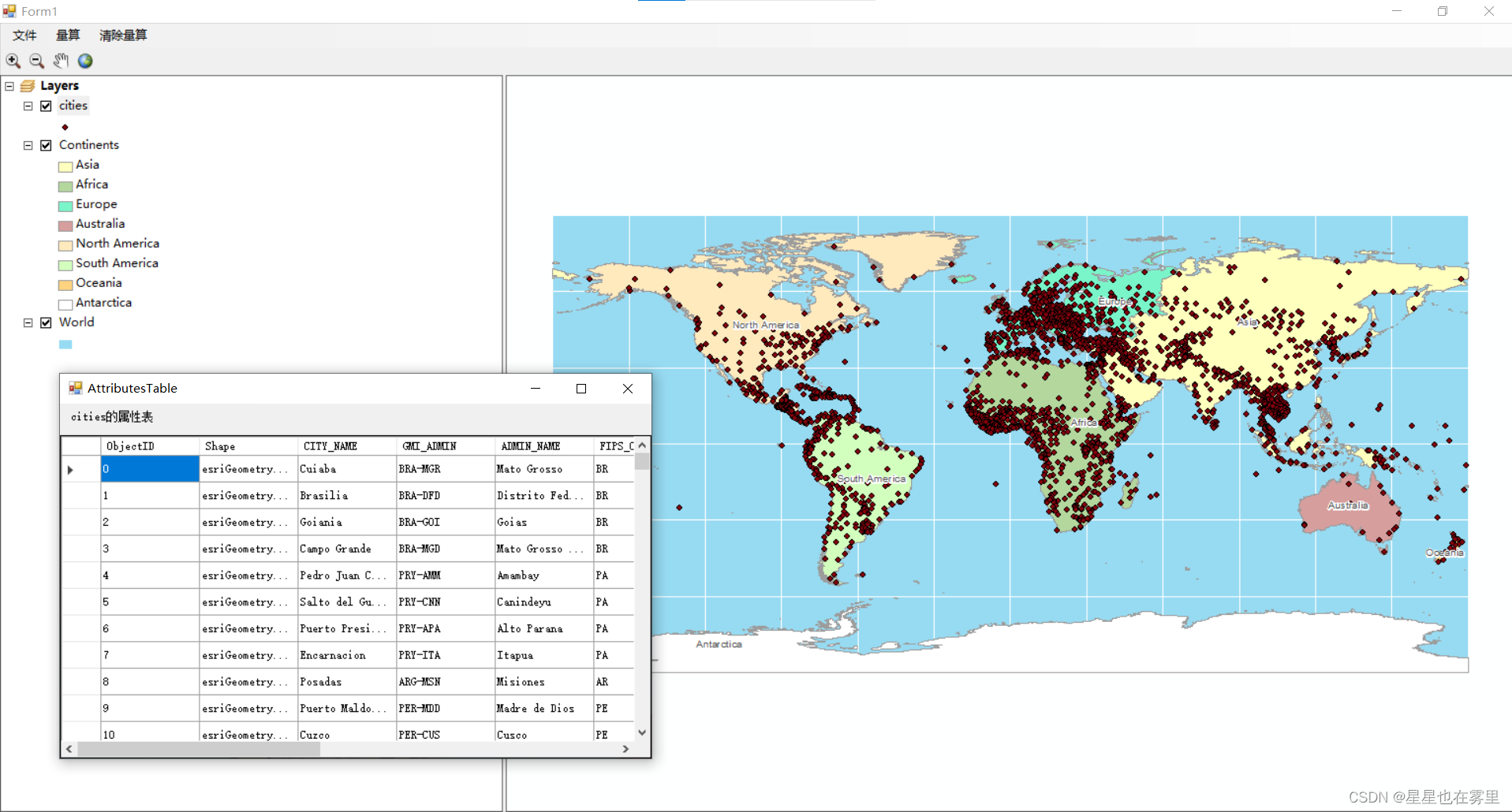Image resolution: width=1512 pixels, height=812 pixels.
Task: Click the Australia color swatch
Action: 65,225
